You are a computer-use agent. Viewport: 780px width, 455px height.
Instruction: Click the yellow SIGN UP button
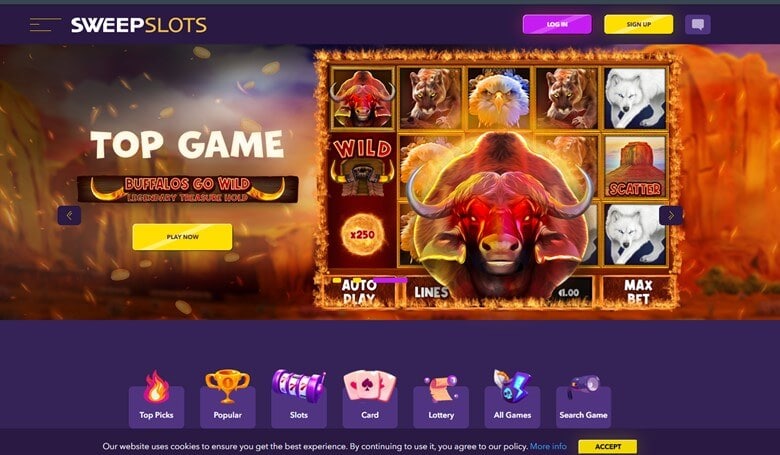[x=639, y=24]
